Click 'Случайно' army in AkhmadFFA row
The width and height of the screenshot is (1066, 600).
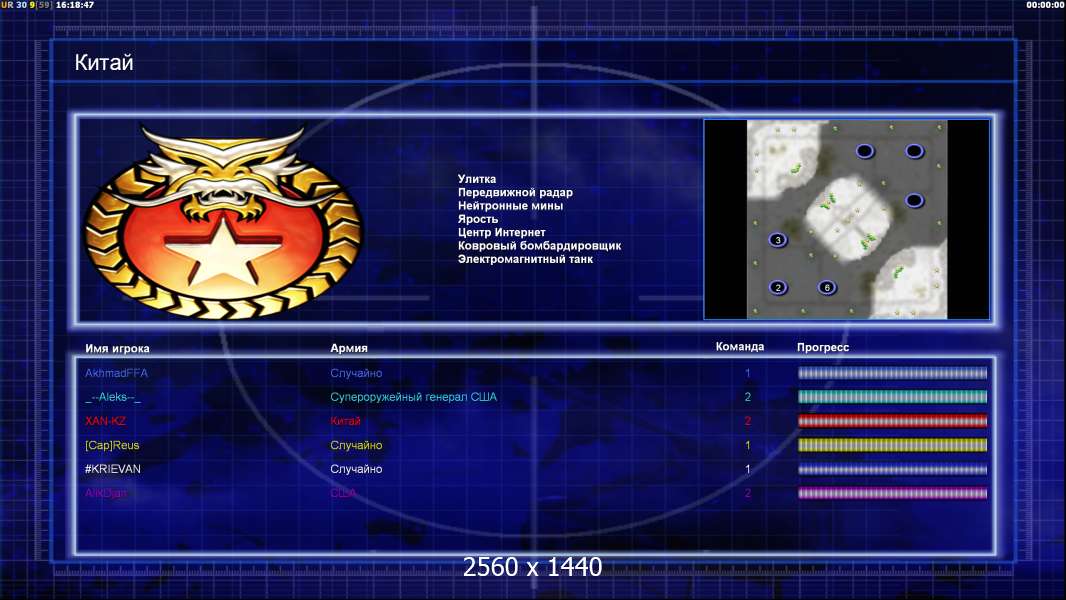pyautogui.click(x=356, y=373)
